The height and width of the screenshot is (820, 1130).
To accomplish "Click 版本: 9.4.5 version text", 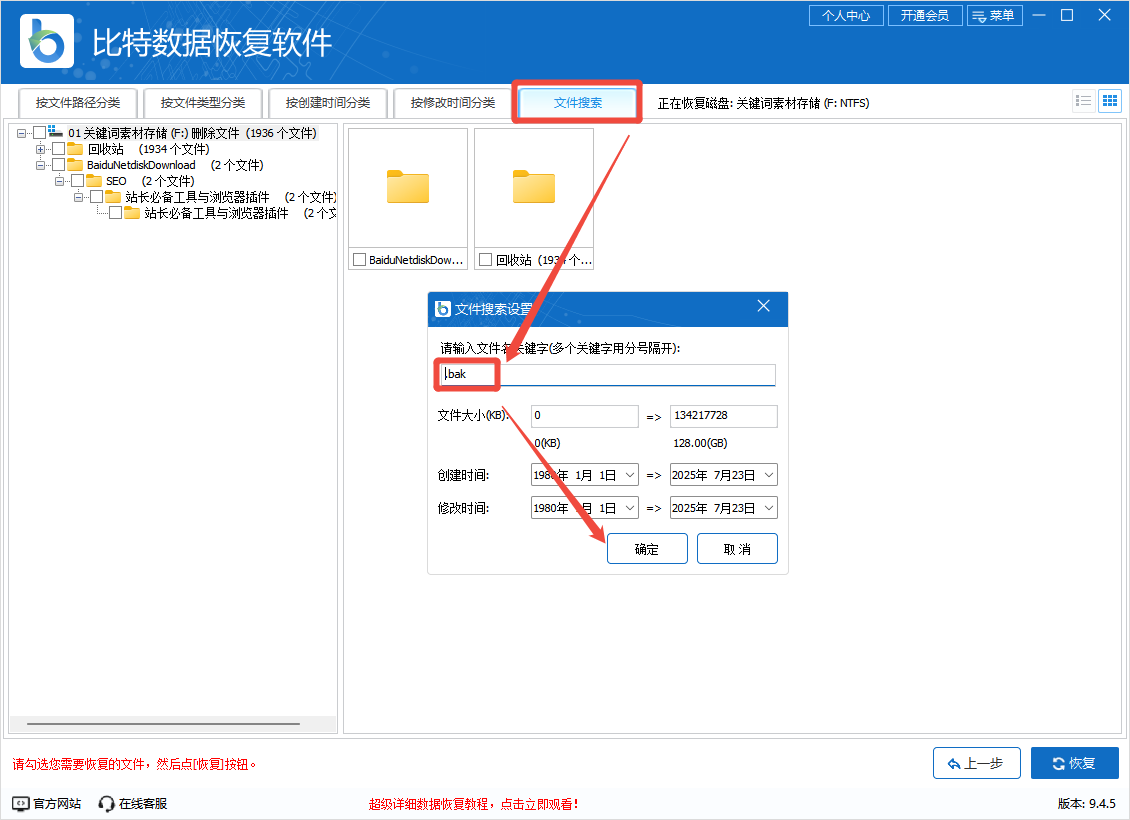I will [x=1087, y=803].
